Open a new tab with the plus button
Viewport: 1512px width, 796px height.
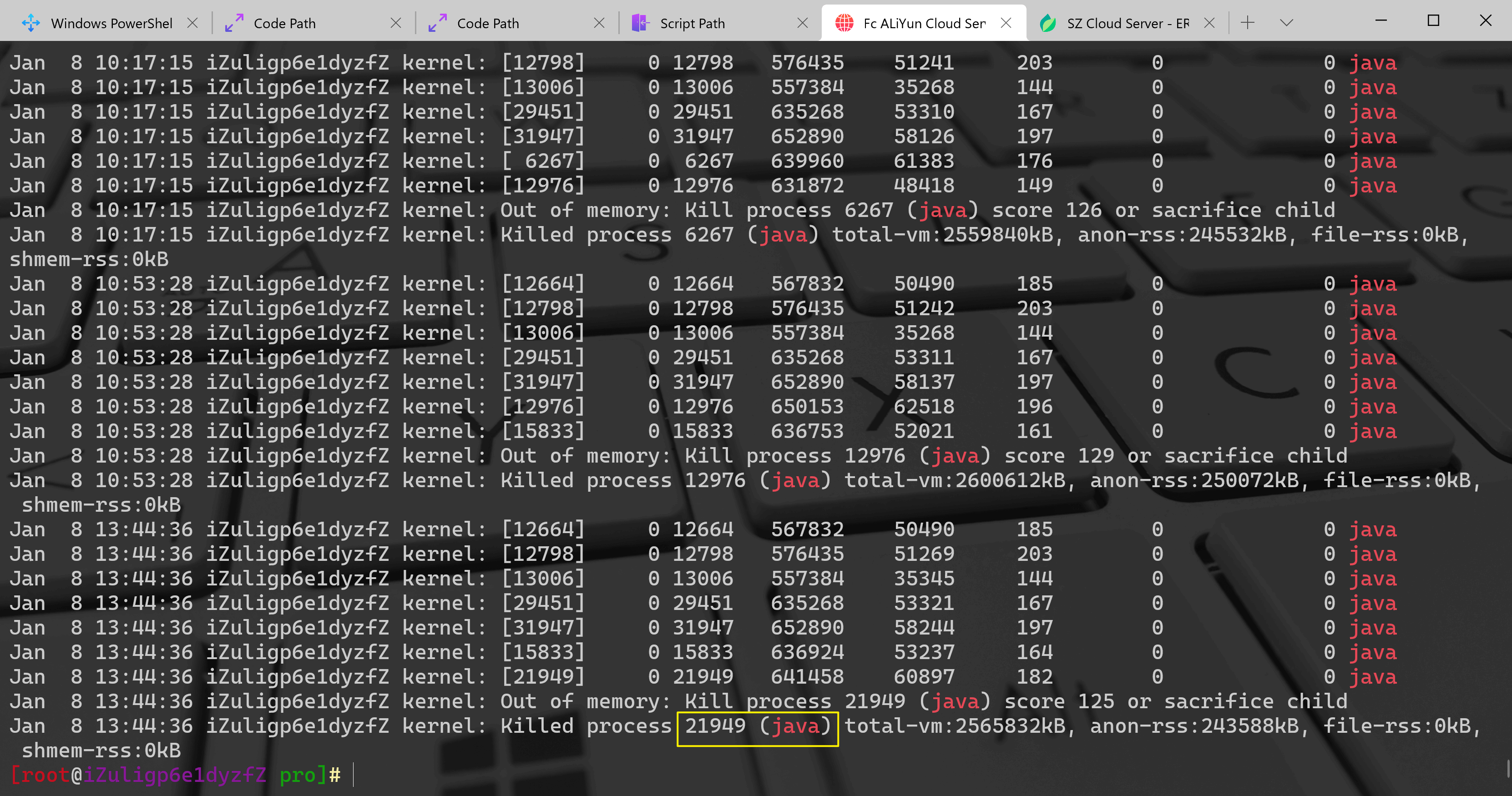(1247, 23)
